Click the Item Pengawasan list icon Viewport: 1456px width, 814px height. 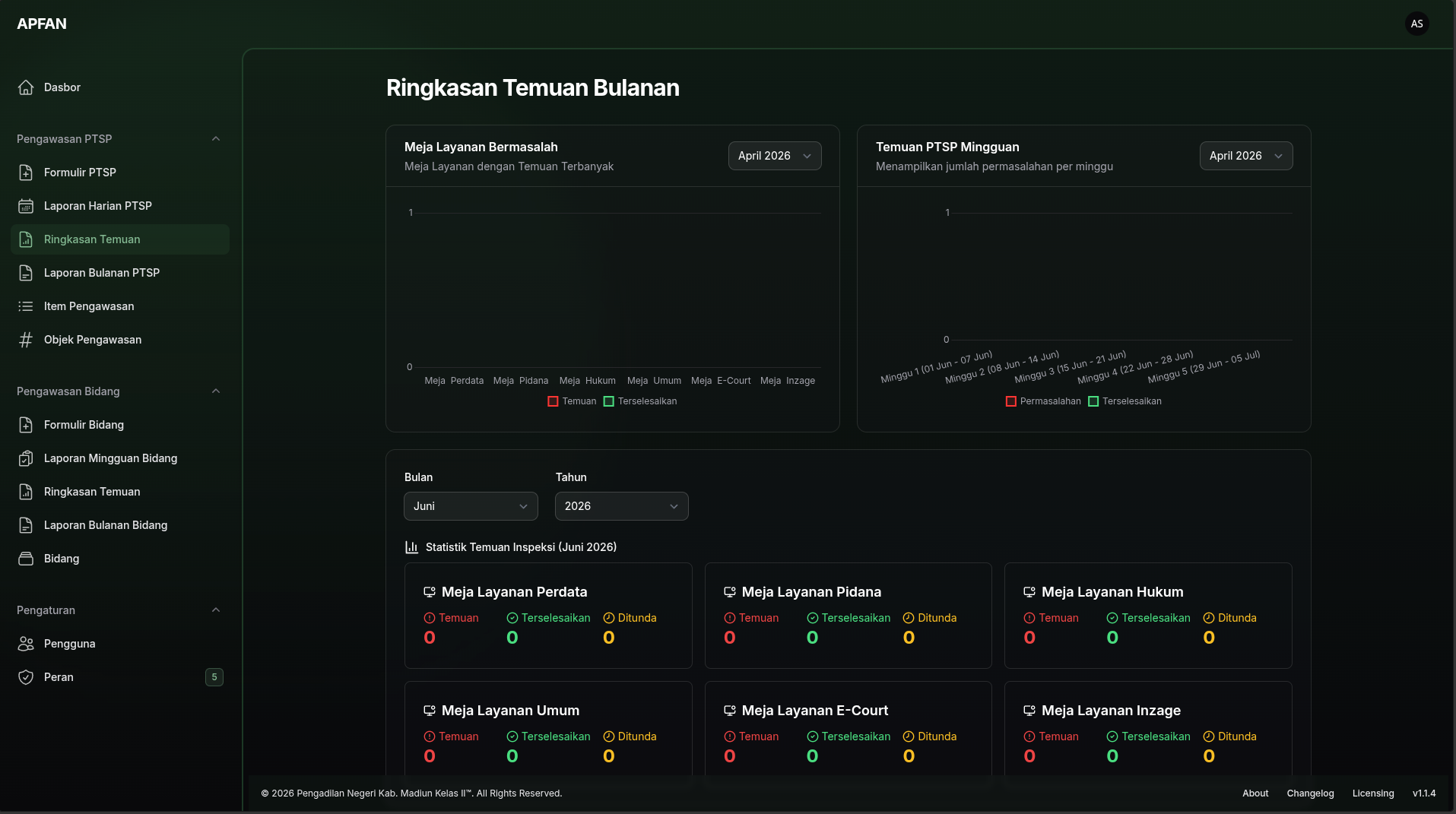(26, 306)
